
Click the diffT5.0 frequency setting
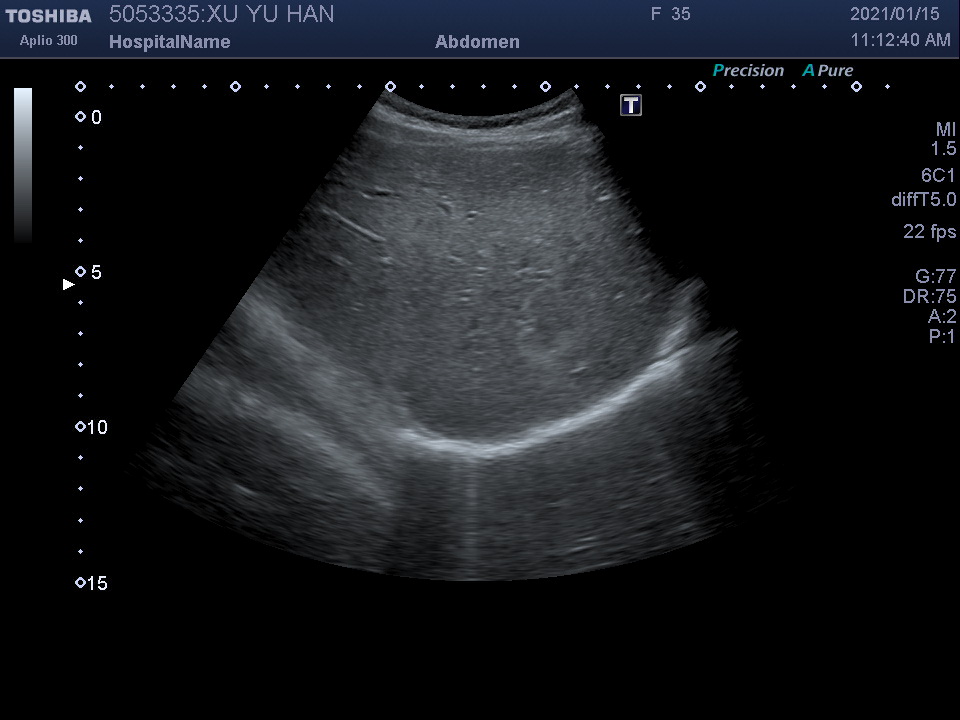[923, 200]
